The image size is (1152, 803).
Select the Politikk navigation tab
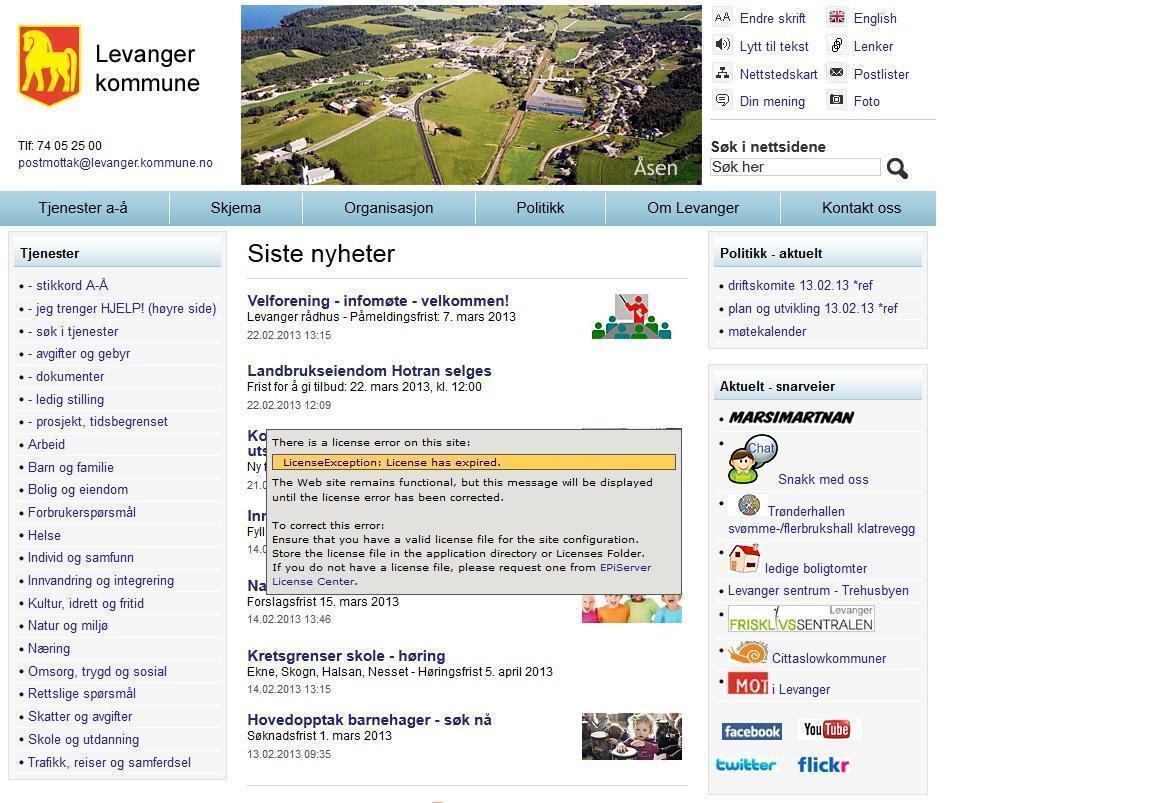point(540,208)
